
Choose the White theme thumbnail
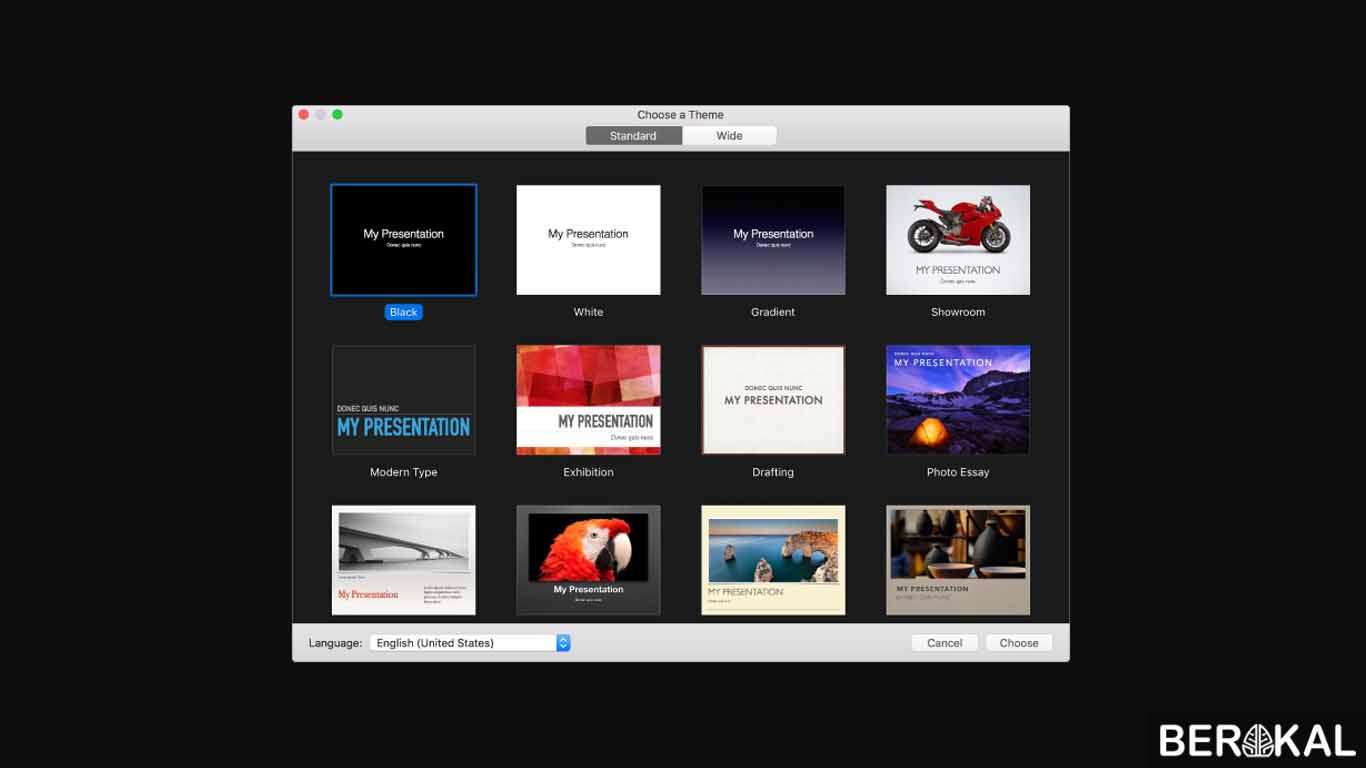coord(588,240)
